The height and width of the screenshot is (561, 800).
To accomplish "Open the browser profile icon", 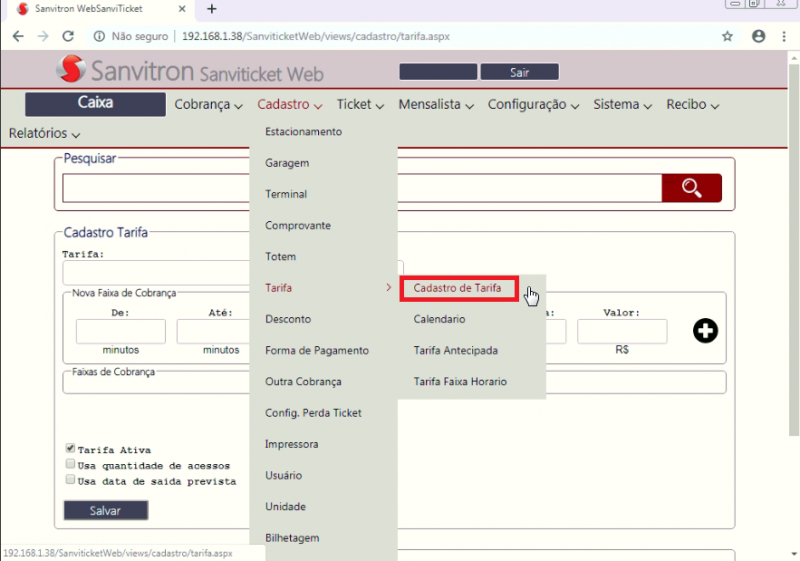I will 759,36.
